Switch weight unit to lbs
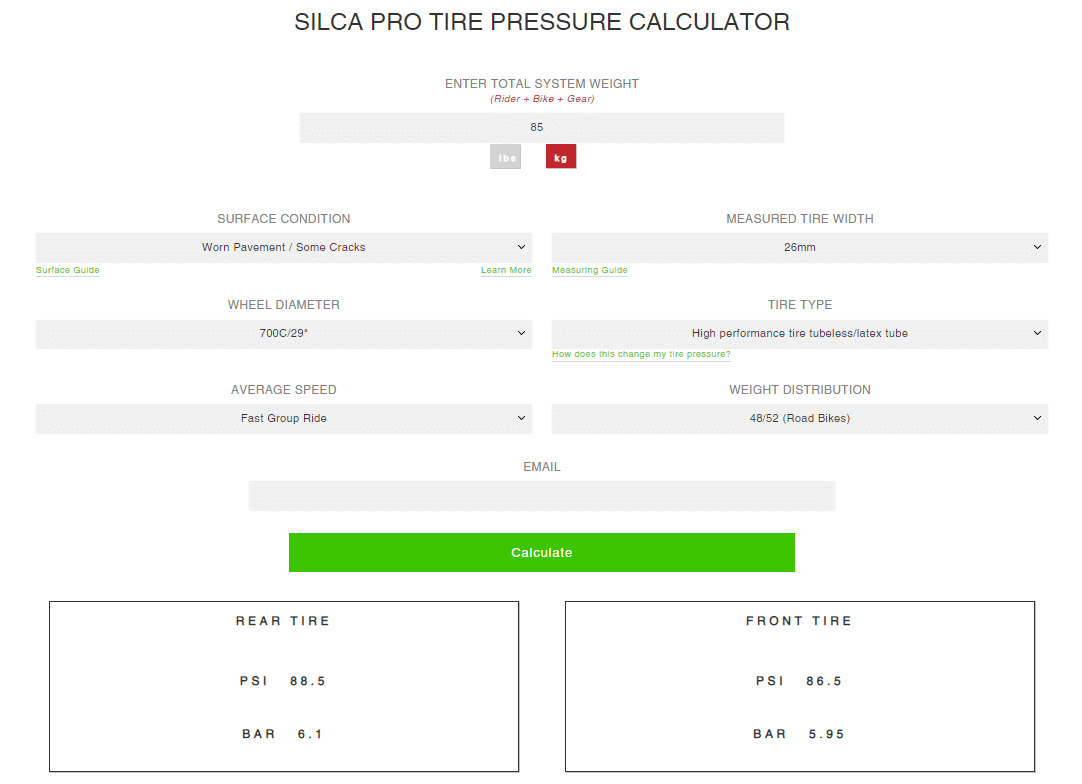 [505, 157]
